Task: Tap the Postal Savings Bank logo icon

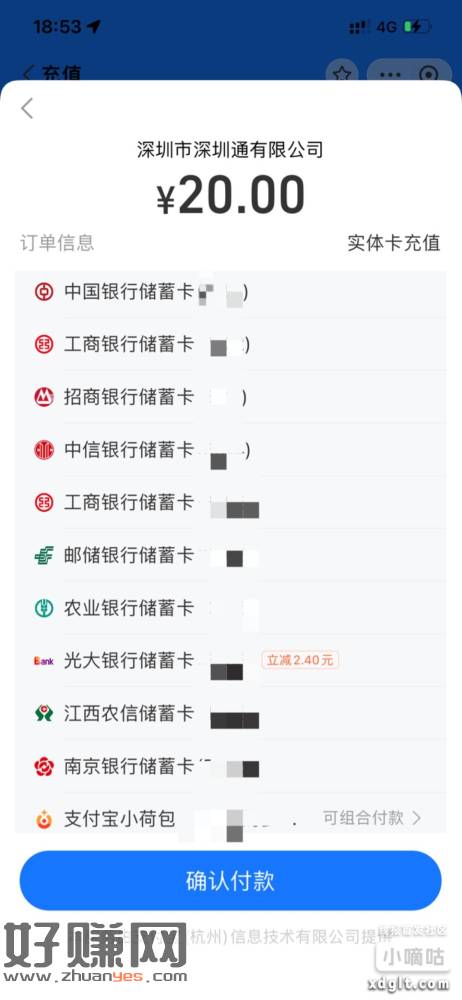Action: [x=44, y=555]
